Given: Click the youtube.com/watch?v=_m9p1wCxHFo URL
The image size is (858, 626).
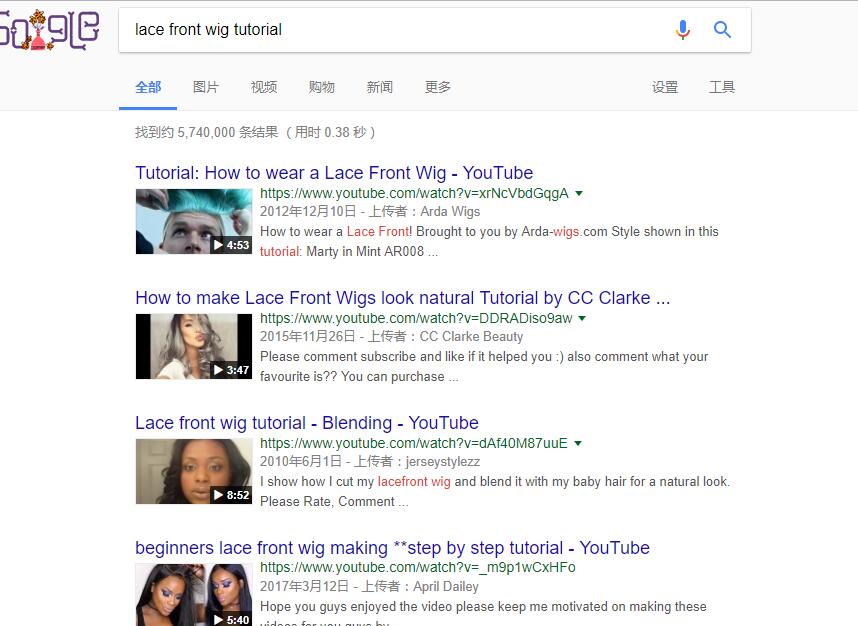Looking at the screenshot, I should pyautogui.click(x=418, y=567).
